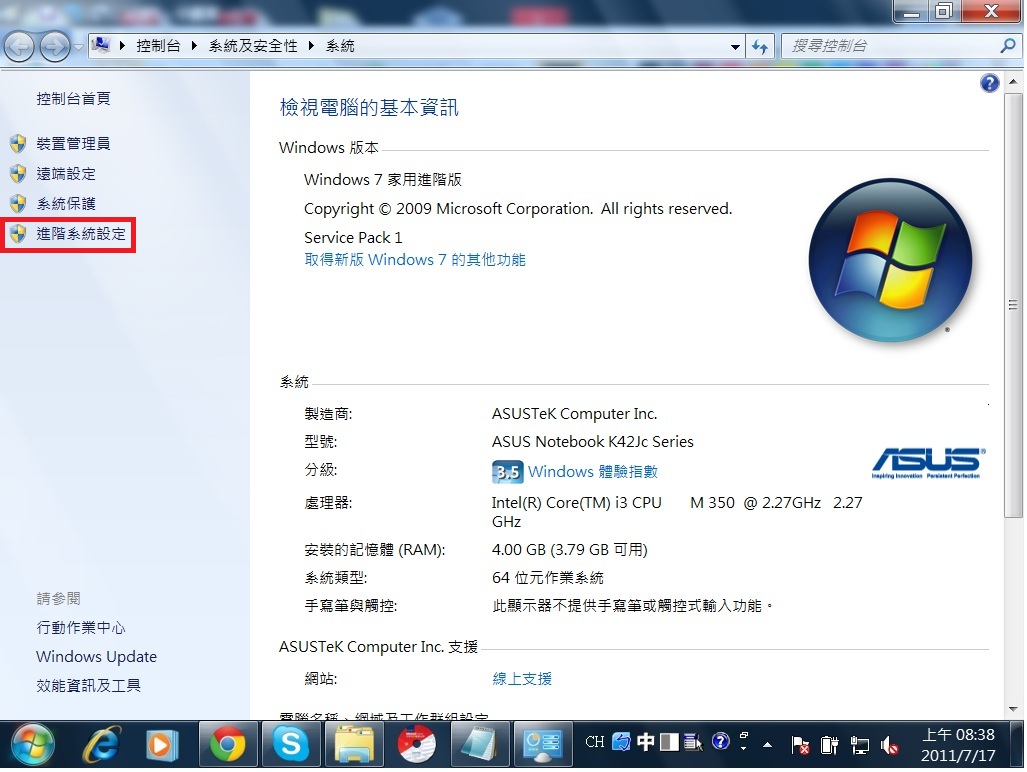The height and width of the screenshot is (772, 1027).
Task: Open Google Chrome from taskbar
Action: [227, 744]
